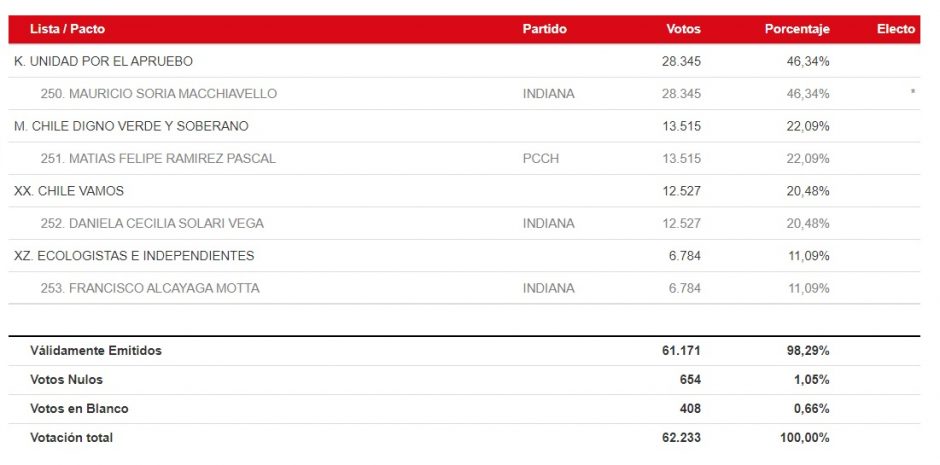This screenshot has width=940, height=465.
Task: Click the Votos en Blanco row label
Action: click(x=79, y=409)
